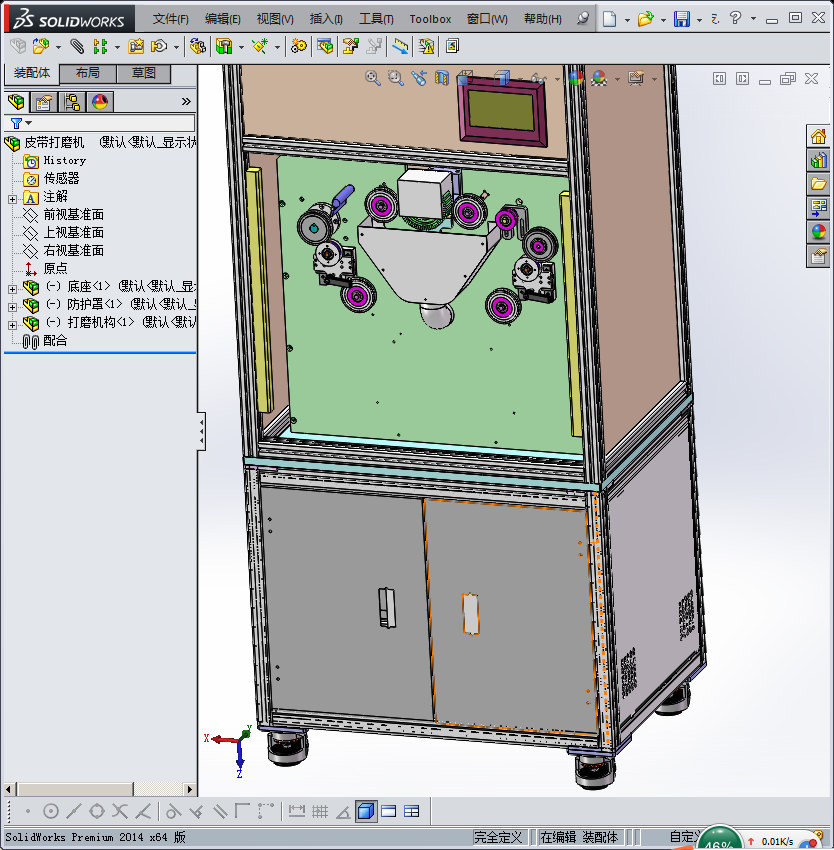Viewport: 834px width, 850px height.
Task: Open the 编辑(E) menu
Action: [x=222, y=19]
